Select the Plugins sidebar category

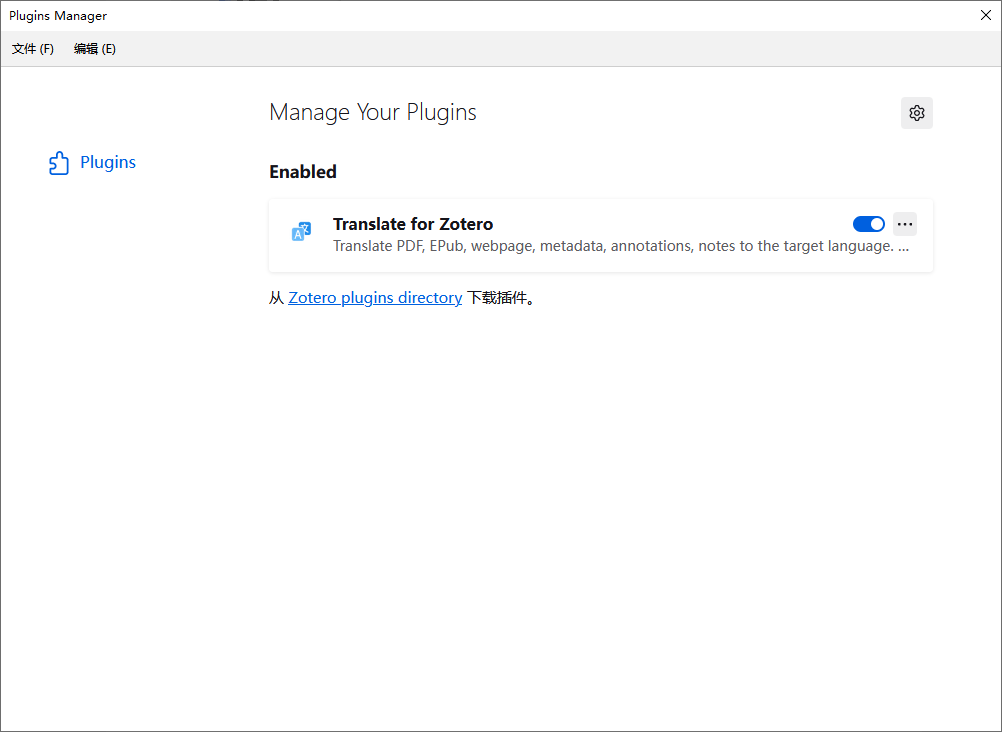93,162
